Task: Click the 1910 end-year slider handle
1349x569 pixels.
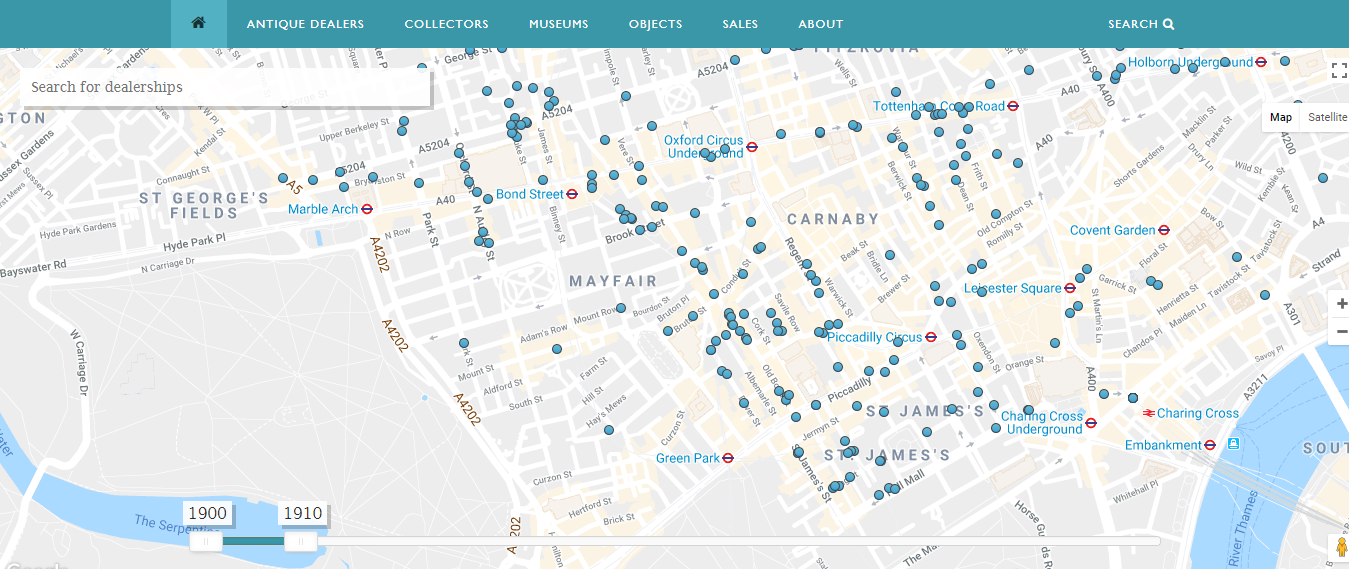Action: pyautogui.click(x=300, y=541)
